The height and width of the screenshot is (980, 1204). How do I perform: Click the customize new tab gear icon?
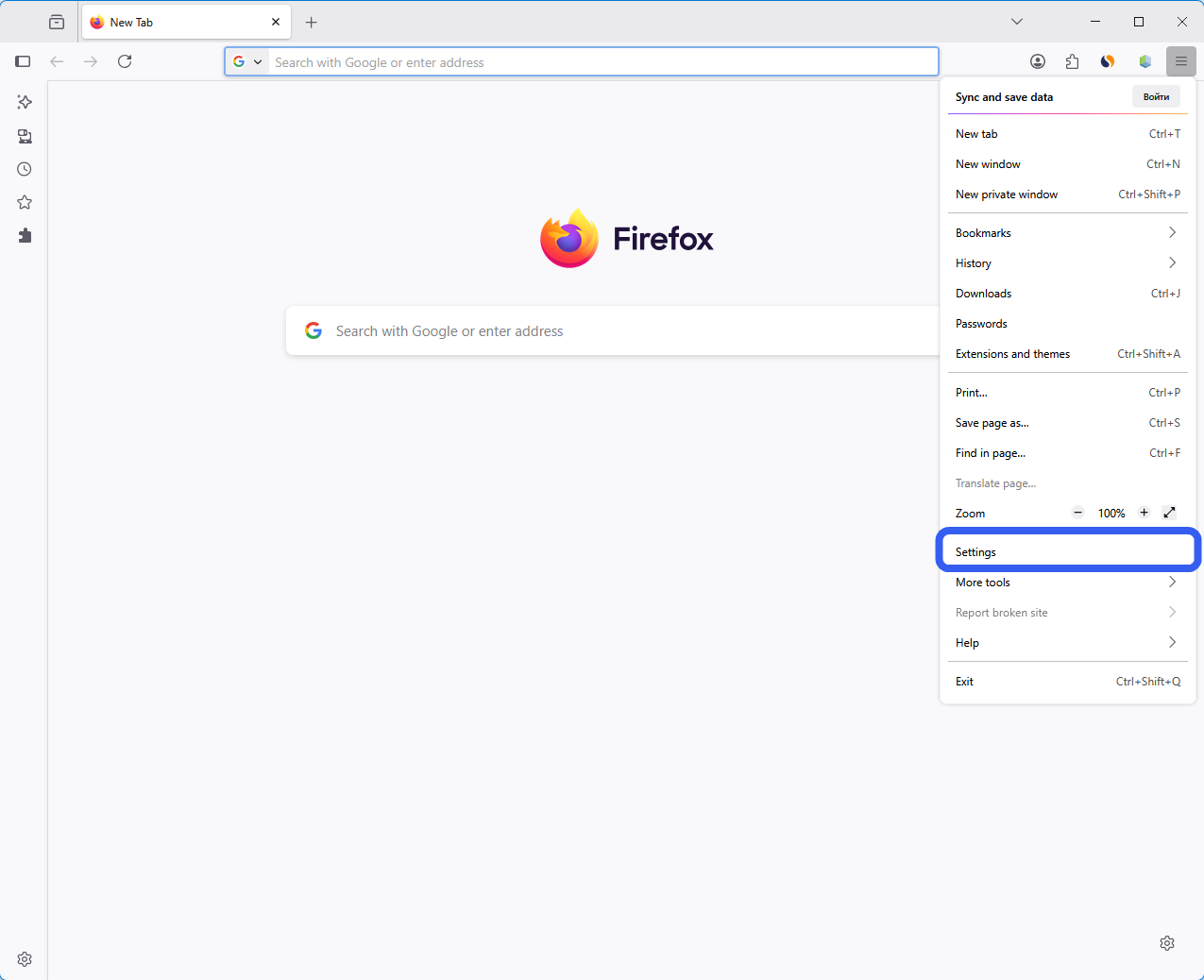[1167, 943]
